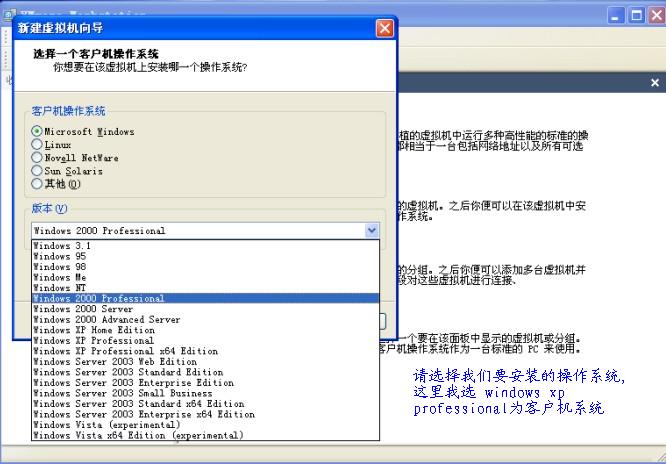Choose Windows XP Professional x64 Edition
666x464 pixels.
tap(125, 351)
